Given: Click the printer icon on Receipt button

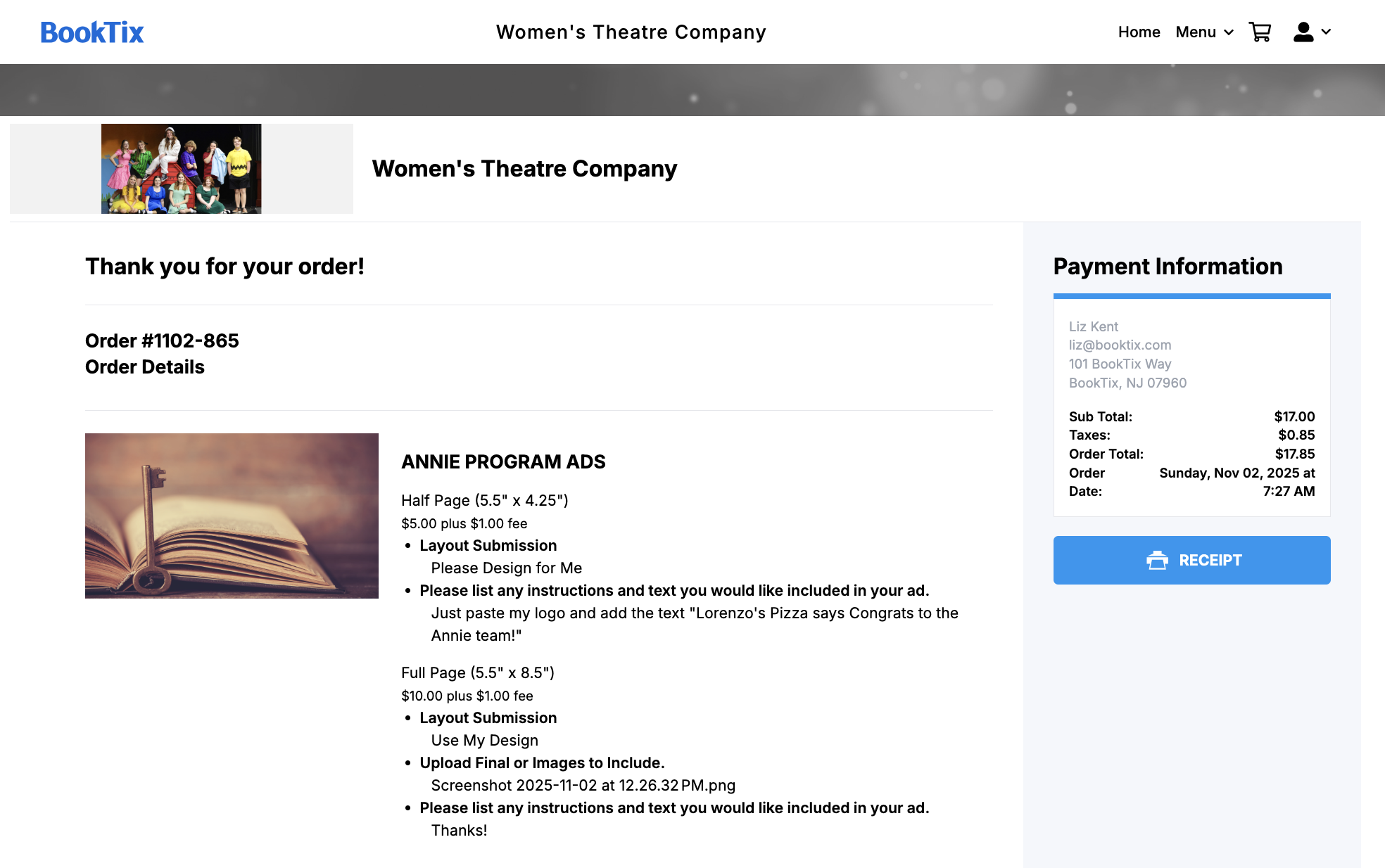Looking at the screenshot, I should (1157, 560).
